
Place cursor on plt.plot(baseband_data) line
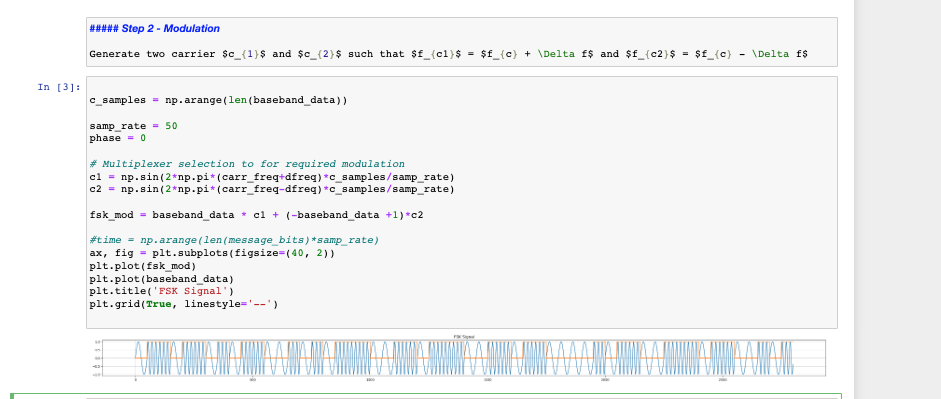(x=161, y=278)
